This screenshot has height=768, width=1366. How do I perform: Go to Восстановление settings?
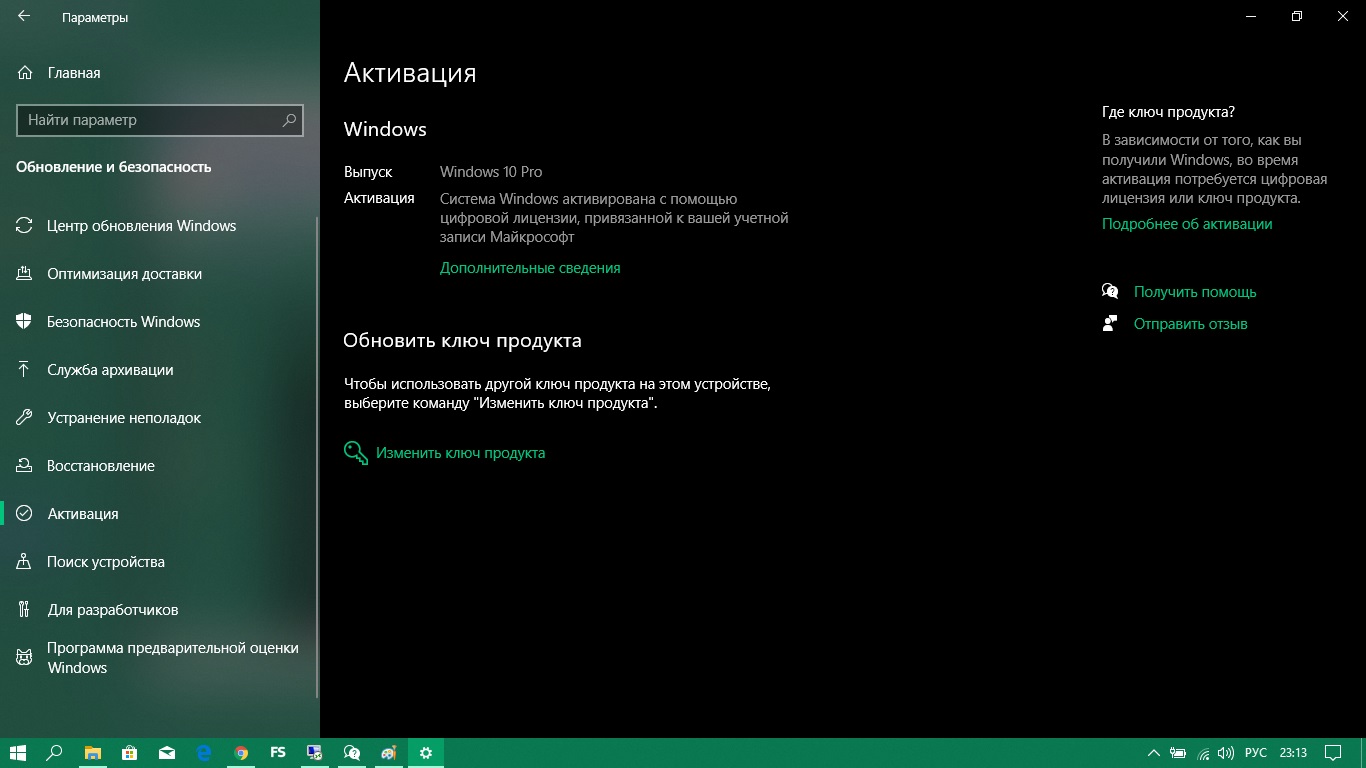[x=160, y=466]
